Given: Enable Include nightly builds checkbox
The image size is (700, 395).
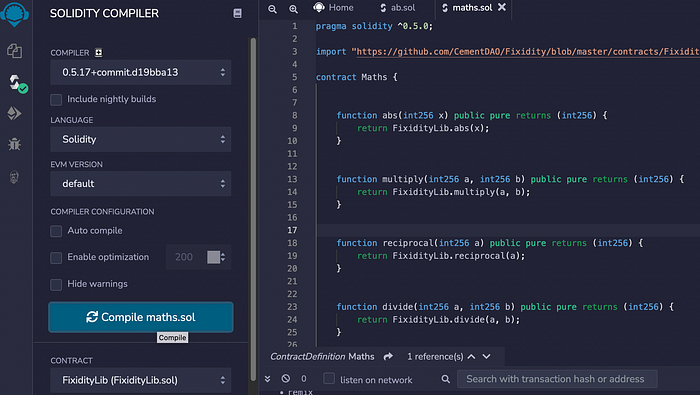Looking at the screenshot, I should tap(56, 100).
